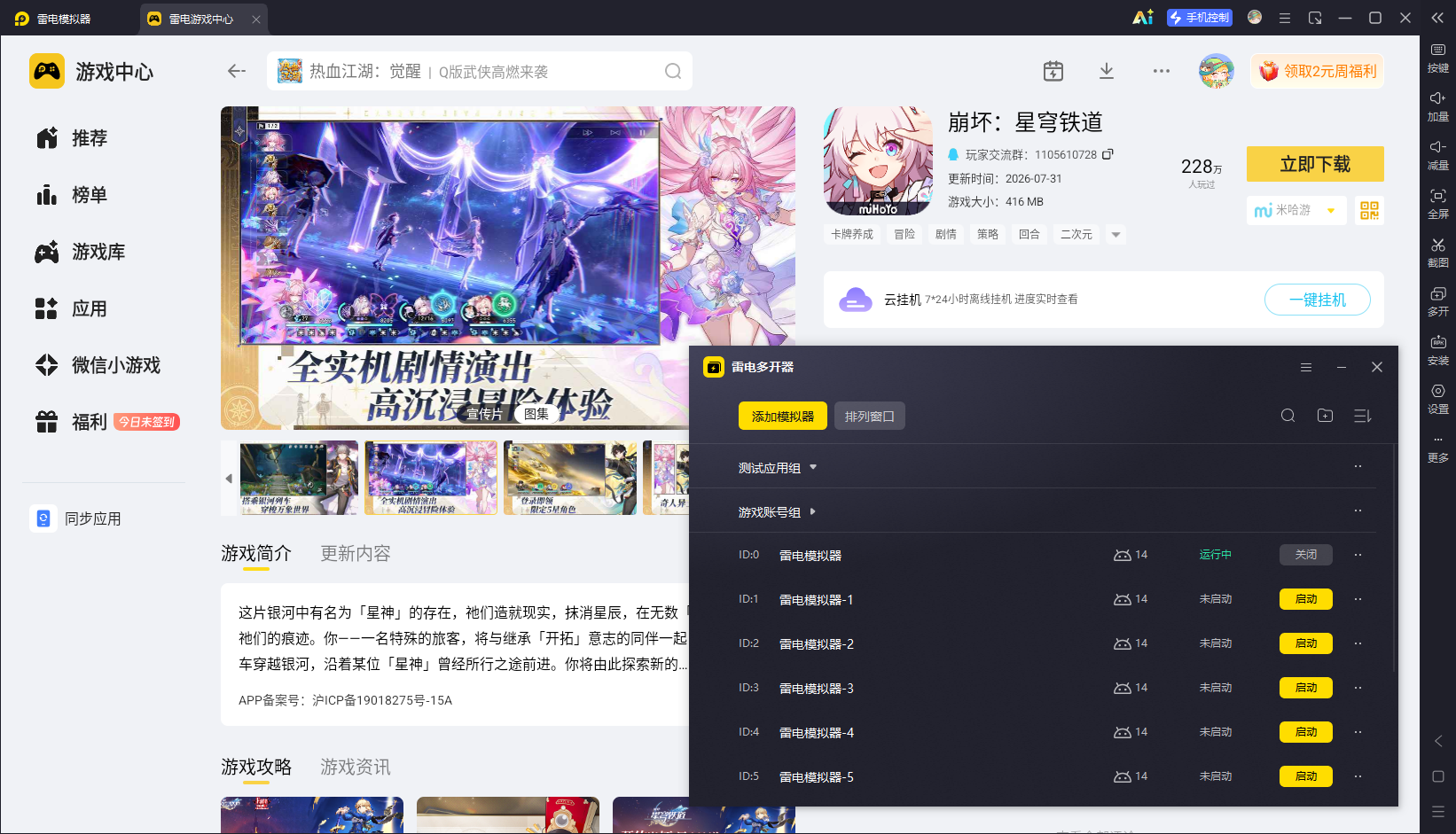Open more options for 测试应用组
This screenshot has height=834, width=1456.
[1358, 466]
